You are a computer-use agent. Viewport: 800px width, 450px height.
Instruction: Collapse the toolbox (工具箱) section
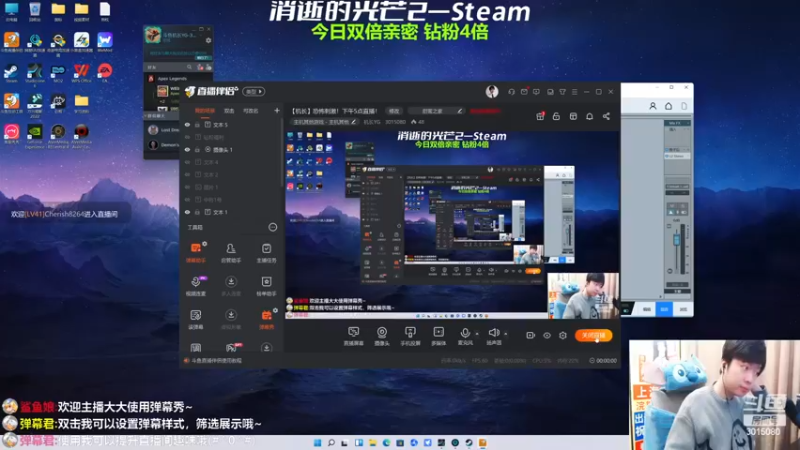click(x=273, y=227)
